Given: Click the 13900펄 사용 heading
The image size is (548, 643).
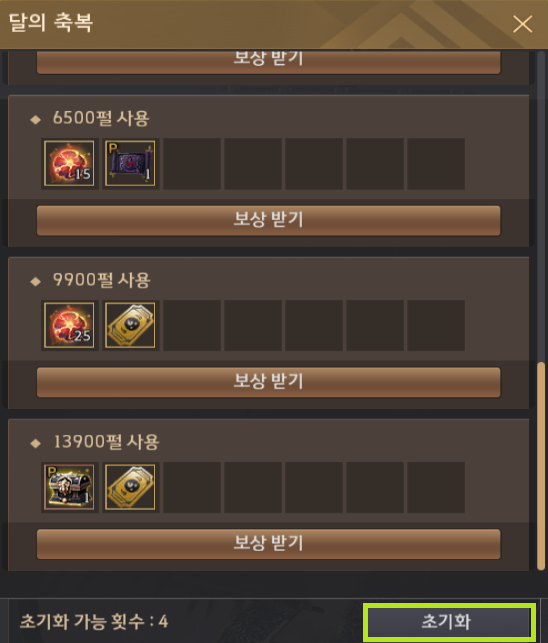Looking at the screenshot, I should [106, 442].
